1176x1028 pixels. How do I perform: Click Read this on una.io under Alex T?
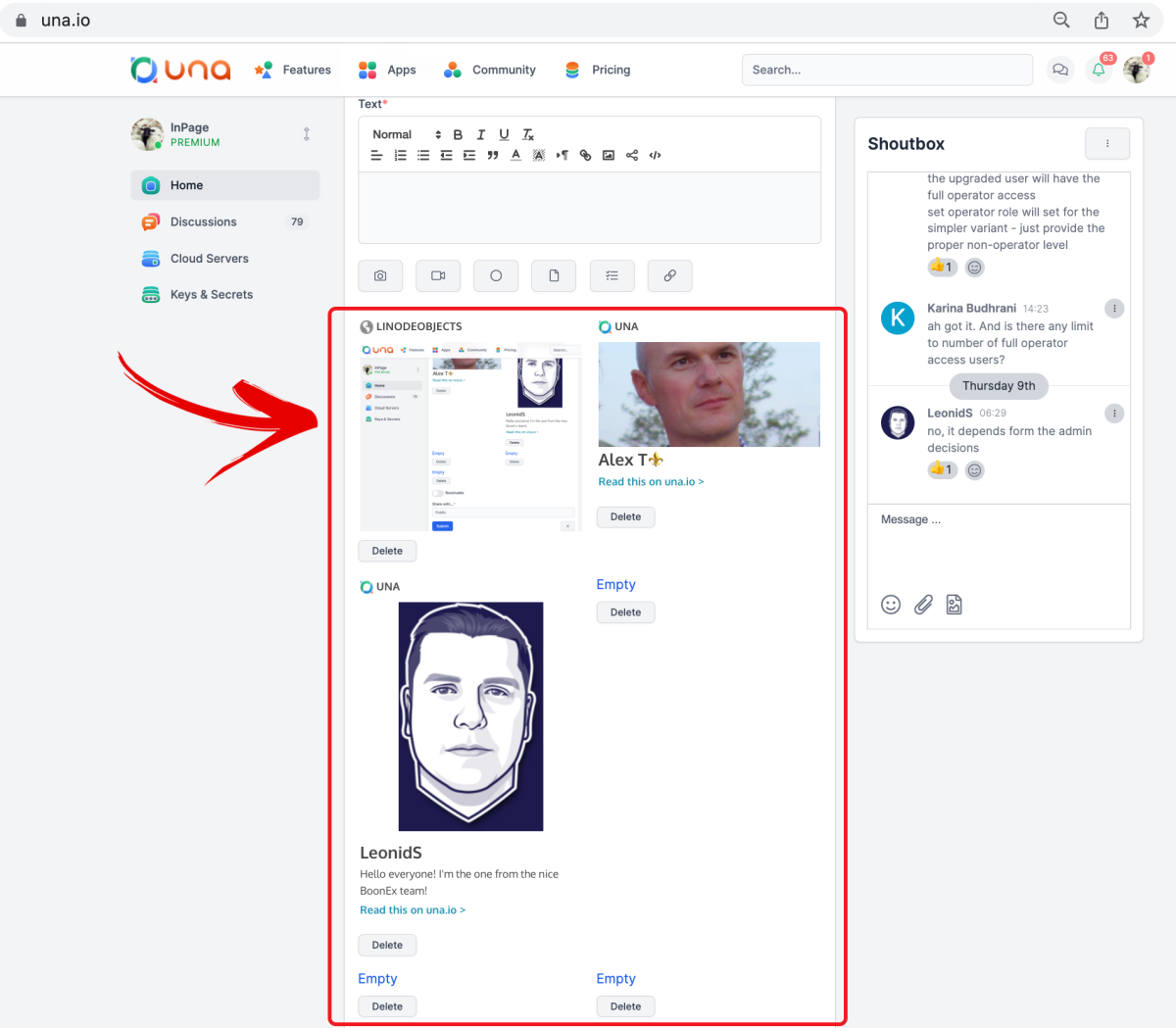tap(651, 482)
